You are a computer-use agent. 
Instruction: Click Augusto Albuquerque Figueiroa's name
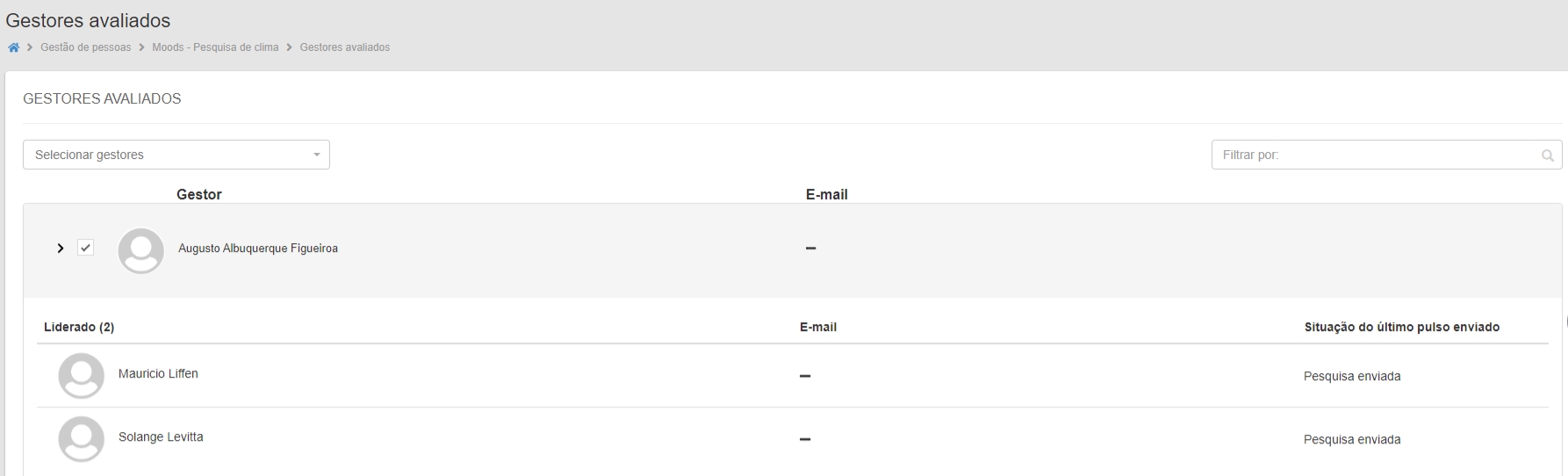[258, 249]
